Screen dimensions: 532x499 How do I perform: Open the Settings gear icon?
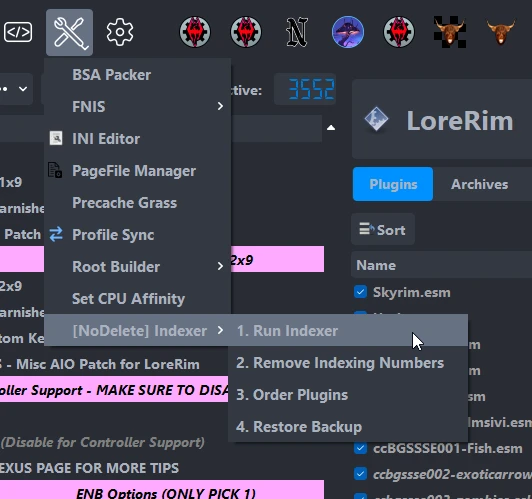(x=120, y=32)
